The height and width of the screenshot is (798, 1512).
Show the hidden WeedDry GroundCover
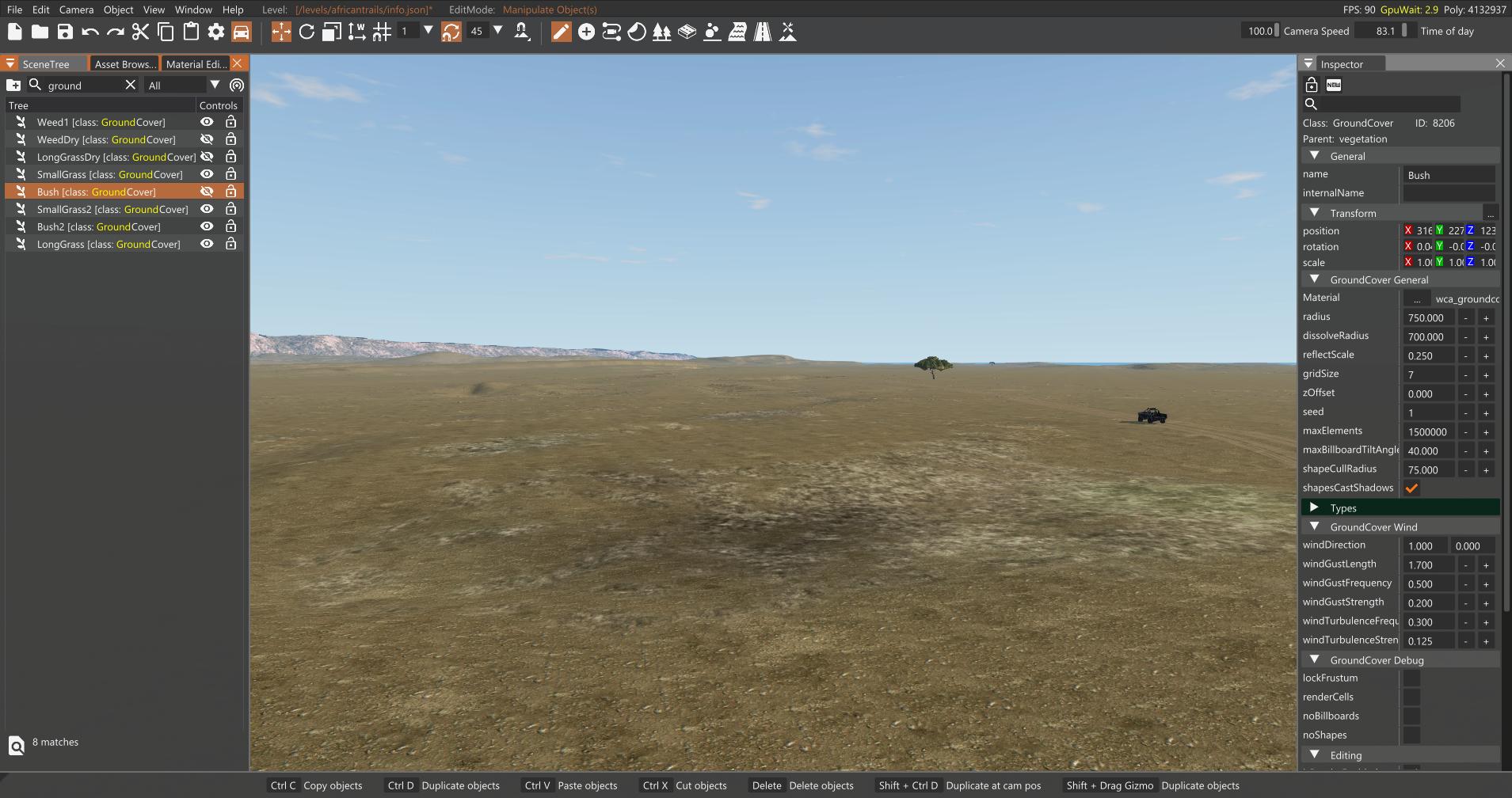[x=207, y=139]
